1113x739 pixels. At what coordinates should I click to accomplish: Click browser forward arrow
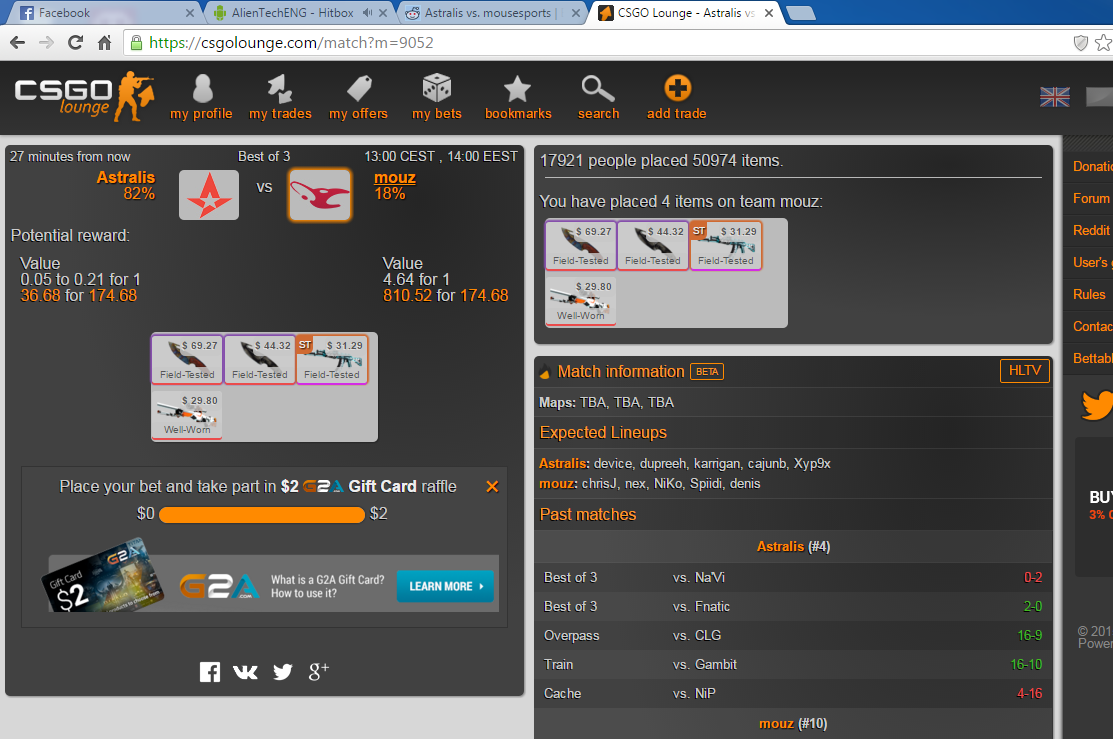[46, 43]
